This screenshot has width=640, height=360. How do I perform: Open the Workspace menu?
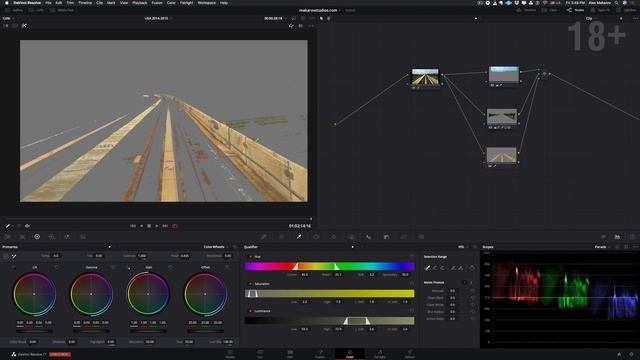(x=207, y=3)
